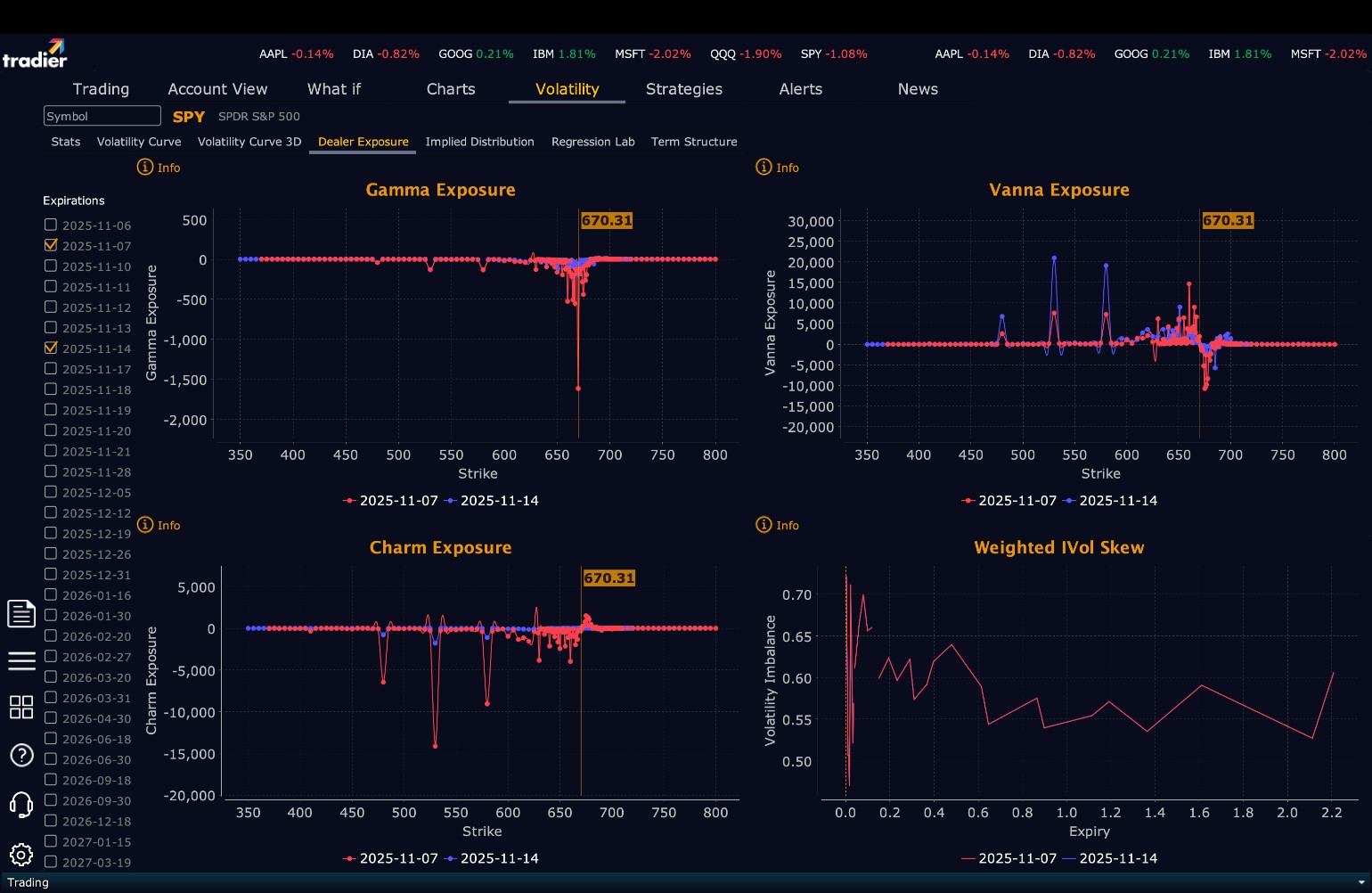Uncheck the 2025-11-07 expiration

[x=51, y=245]
